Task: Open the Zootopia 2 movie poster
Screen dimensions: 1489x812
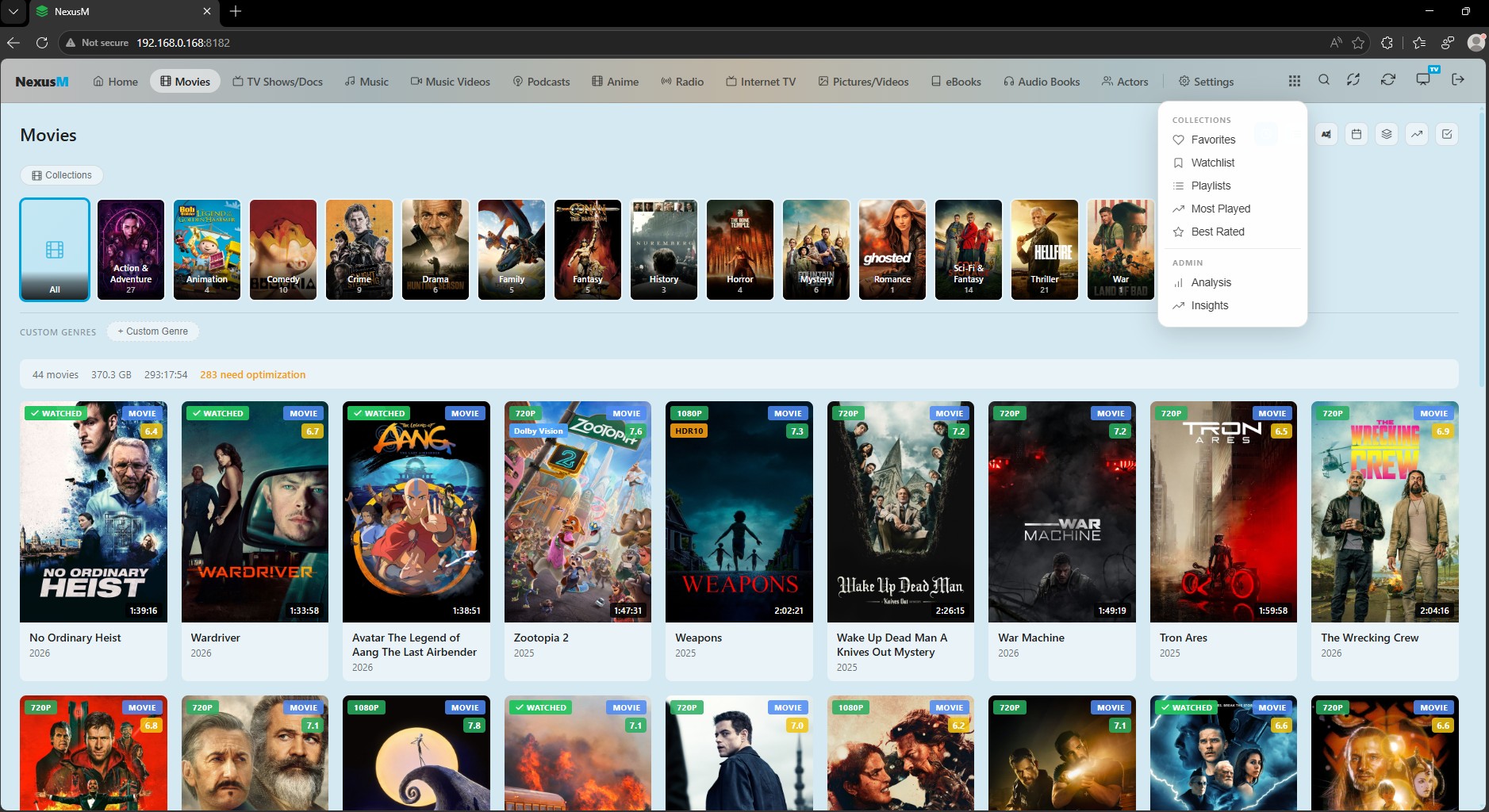Action: [x=578, y=511]
